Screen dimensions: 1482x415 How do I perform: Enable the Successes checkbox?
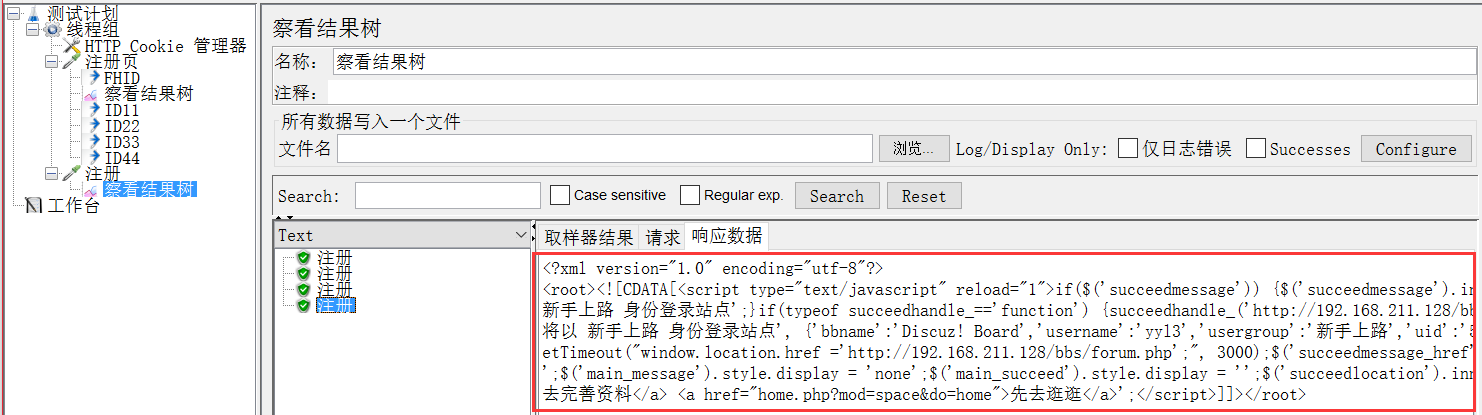pyautogui.click(x=1256, y=149)
